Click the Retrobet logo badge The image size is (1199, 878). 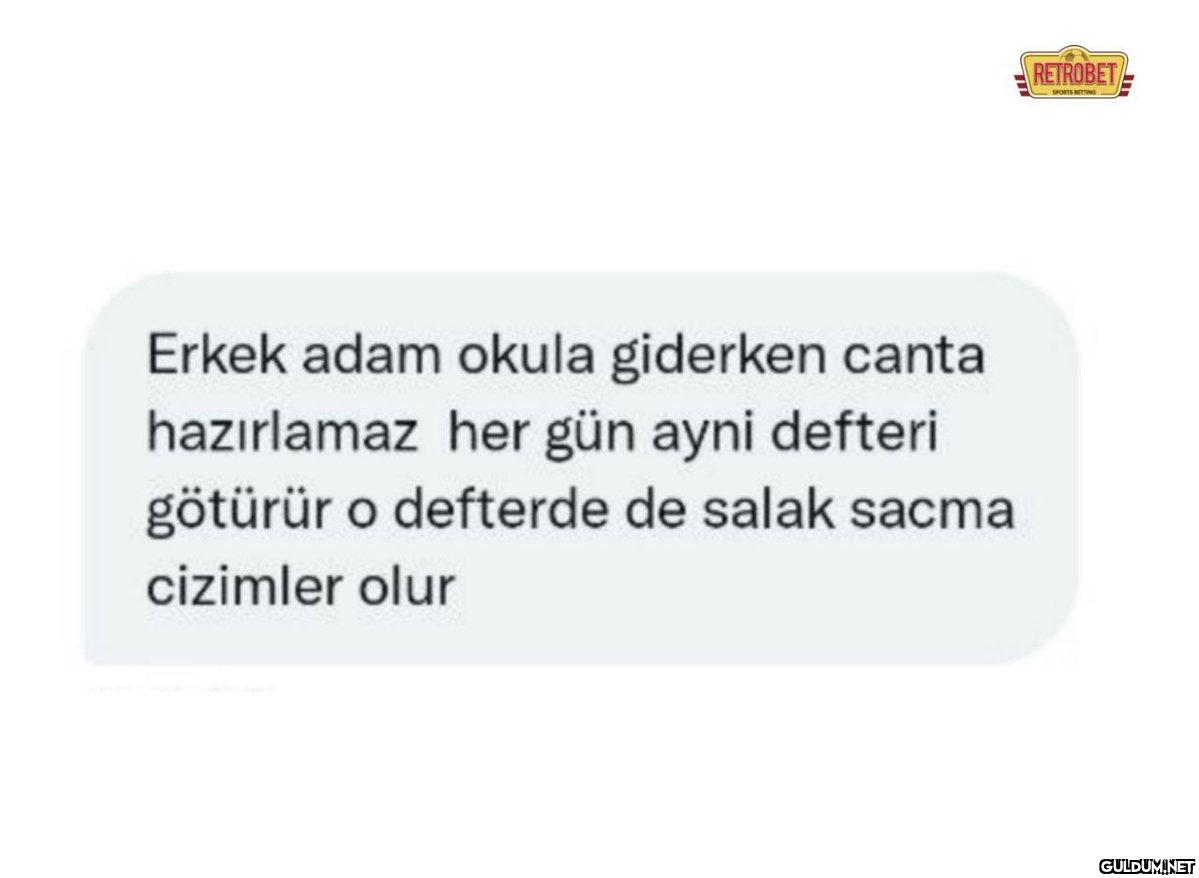click(1074, 75)
